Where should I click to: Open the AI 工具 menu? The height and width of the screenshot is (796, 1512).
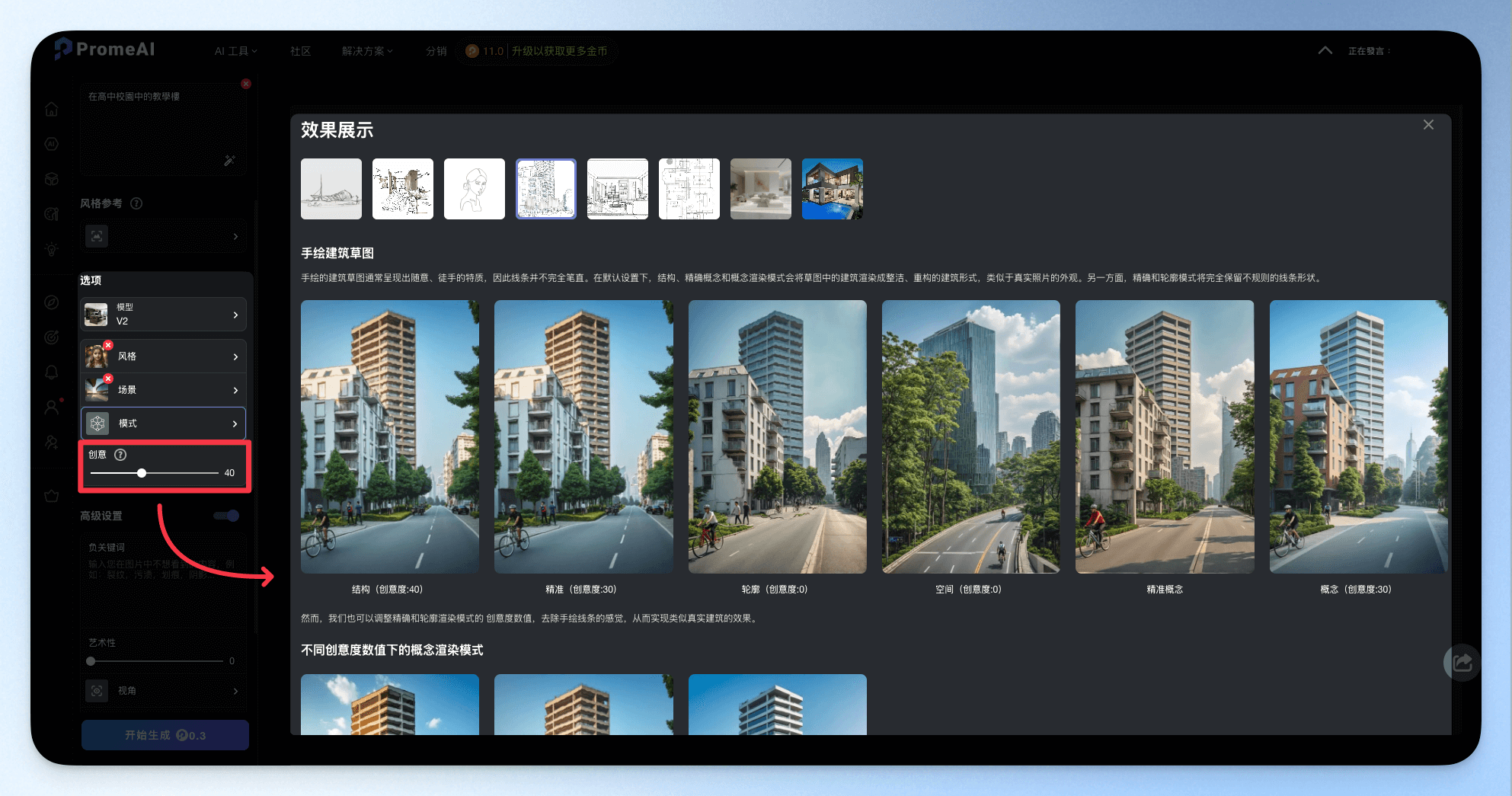pos(235,51)
